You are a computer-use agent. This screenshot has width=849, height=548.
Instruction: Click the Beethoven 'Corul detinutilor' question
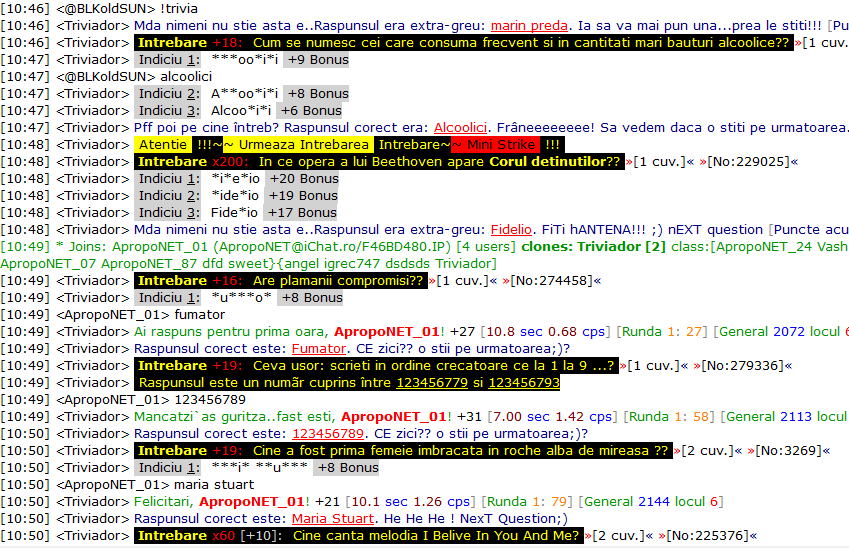pos(380,162)
